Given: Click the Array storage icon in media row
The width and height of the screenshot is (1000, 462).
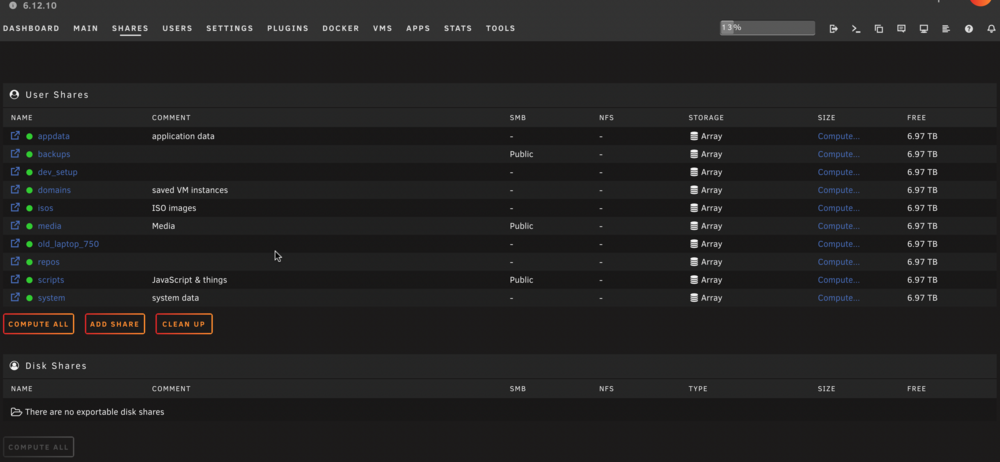Looking at the screenshot, I should (x=694, y=226).
